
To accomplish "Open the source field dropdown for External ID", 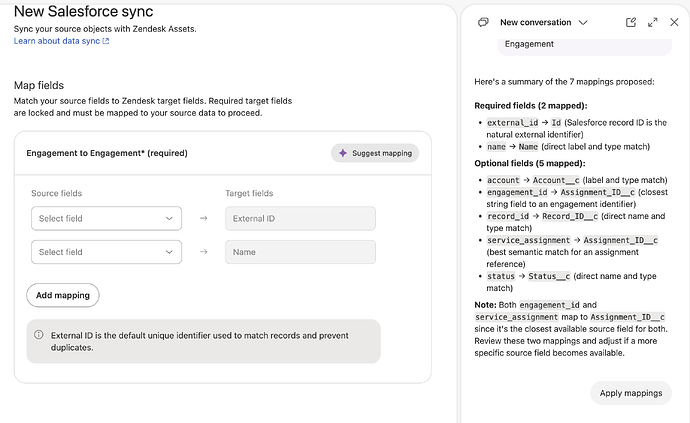I will pos(106,218).
